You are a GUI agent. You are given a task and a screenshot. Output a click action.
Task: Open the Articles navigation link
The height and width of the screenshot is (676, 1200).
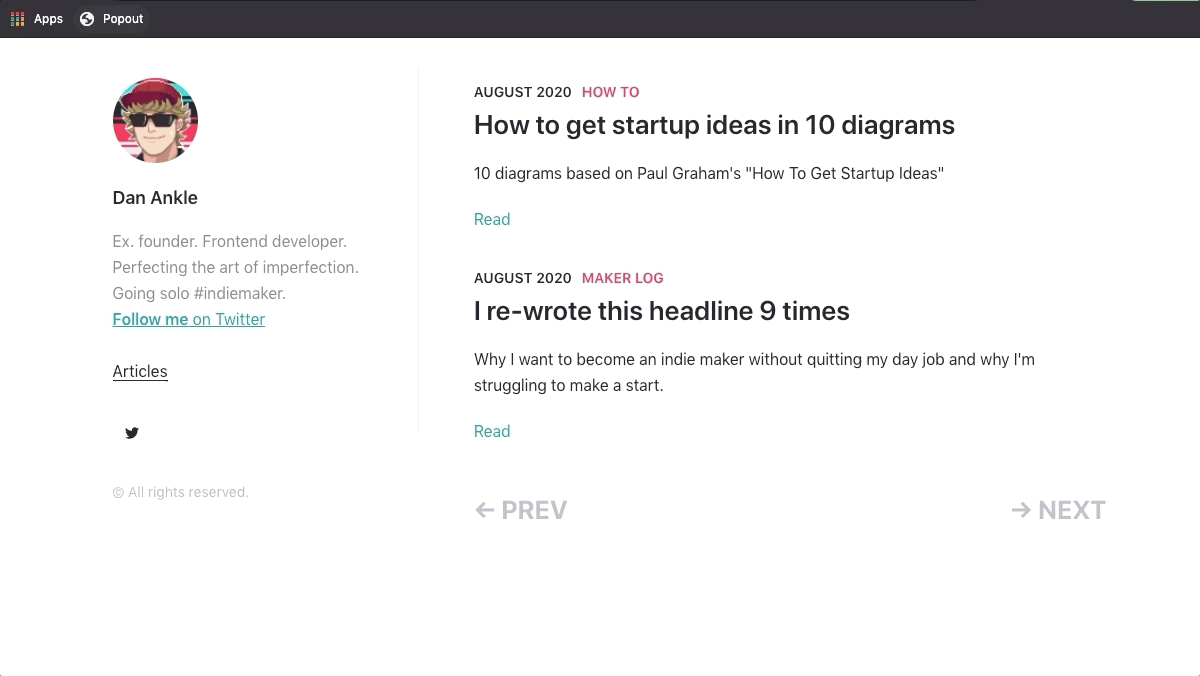point(140,371)
